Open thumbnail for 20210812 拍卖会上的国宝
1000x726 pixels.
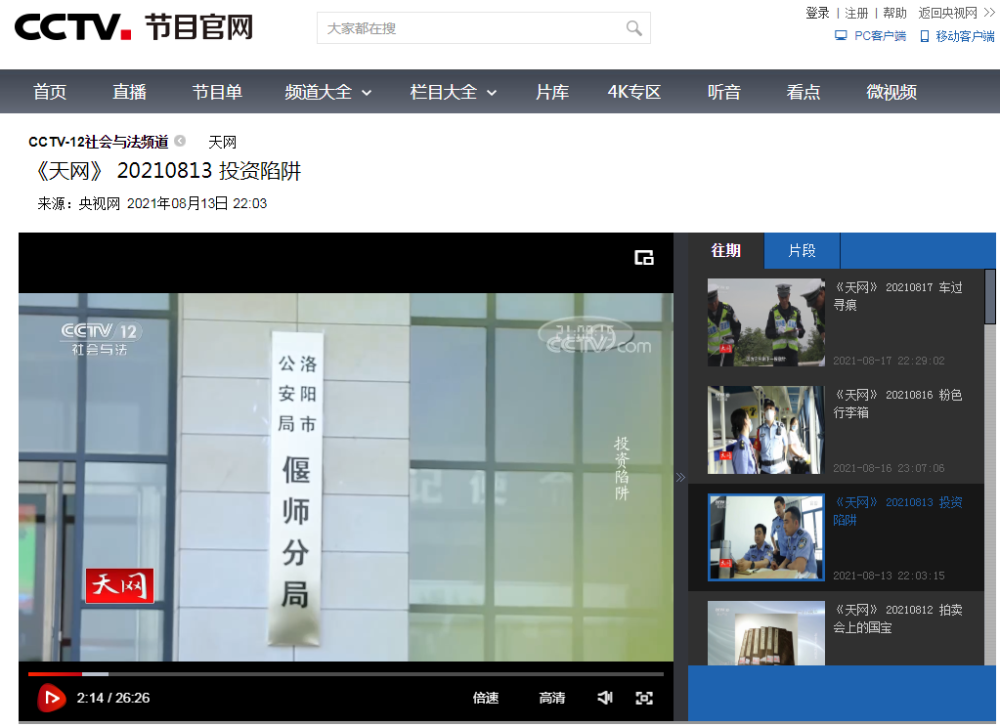click(766, 633)
